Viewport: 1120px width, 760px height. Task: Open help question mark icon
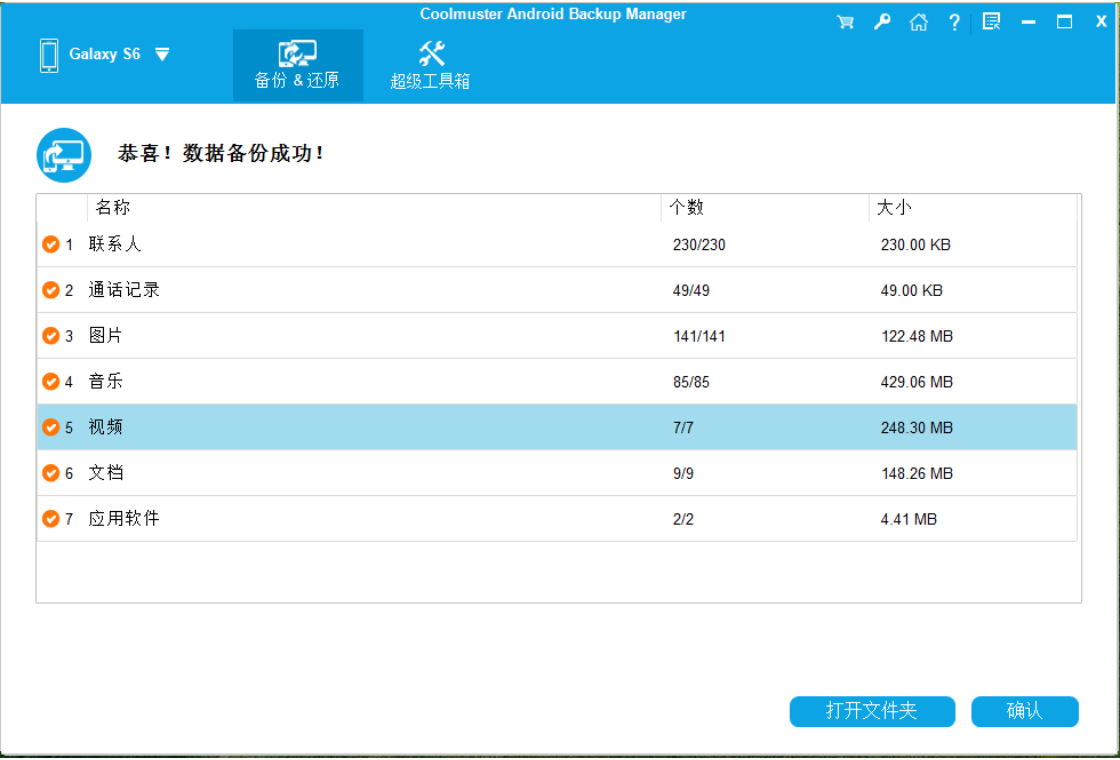click(954, 22)
